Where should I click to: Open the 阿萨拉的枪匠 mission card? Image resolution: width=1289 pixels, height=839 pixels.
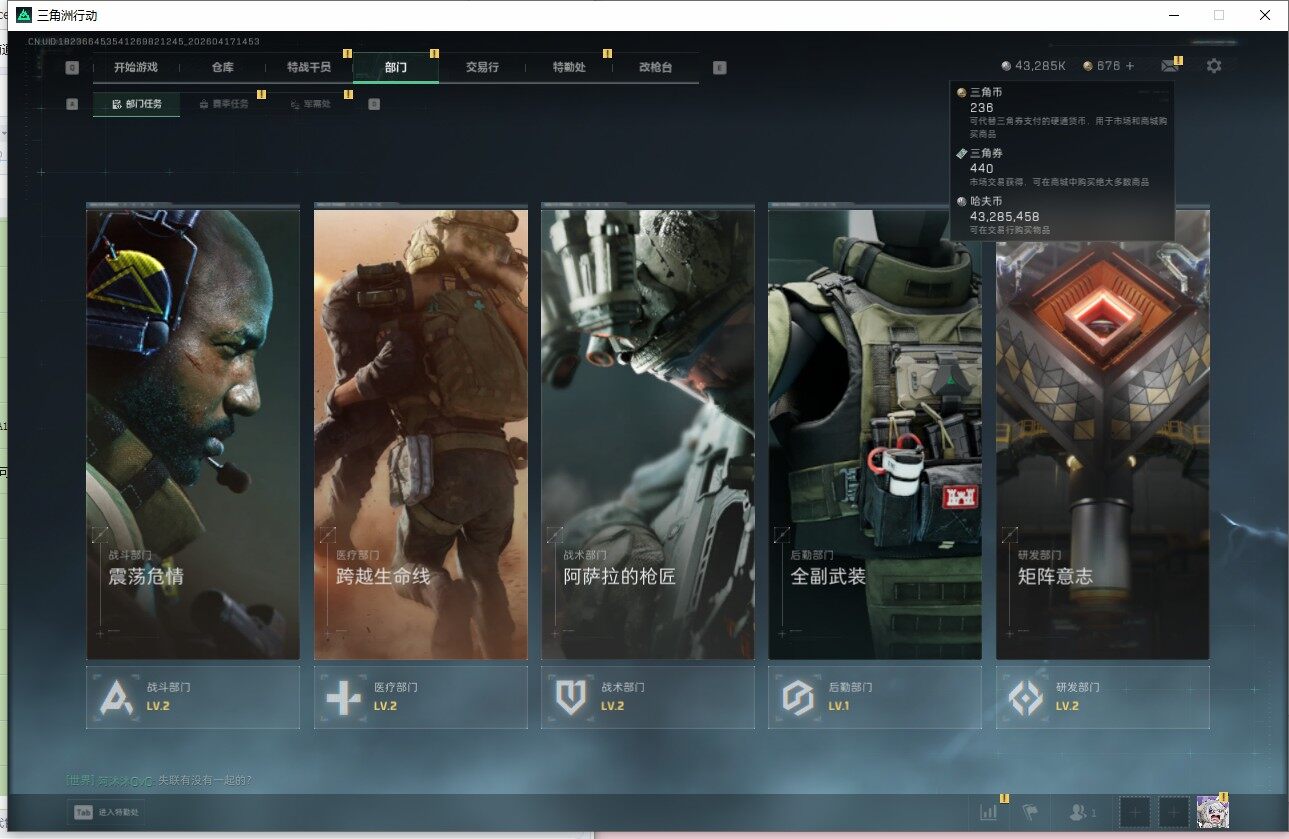click(648, 432)
